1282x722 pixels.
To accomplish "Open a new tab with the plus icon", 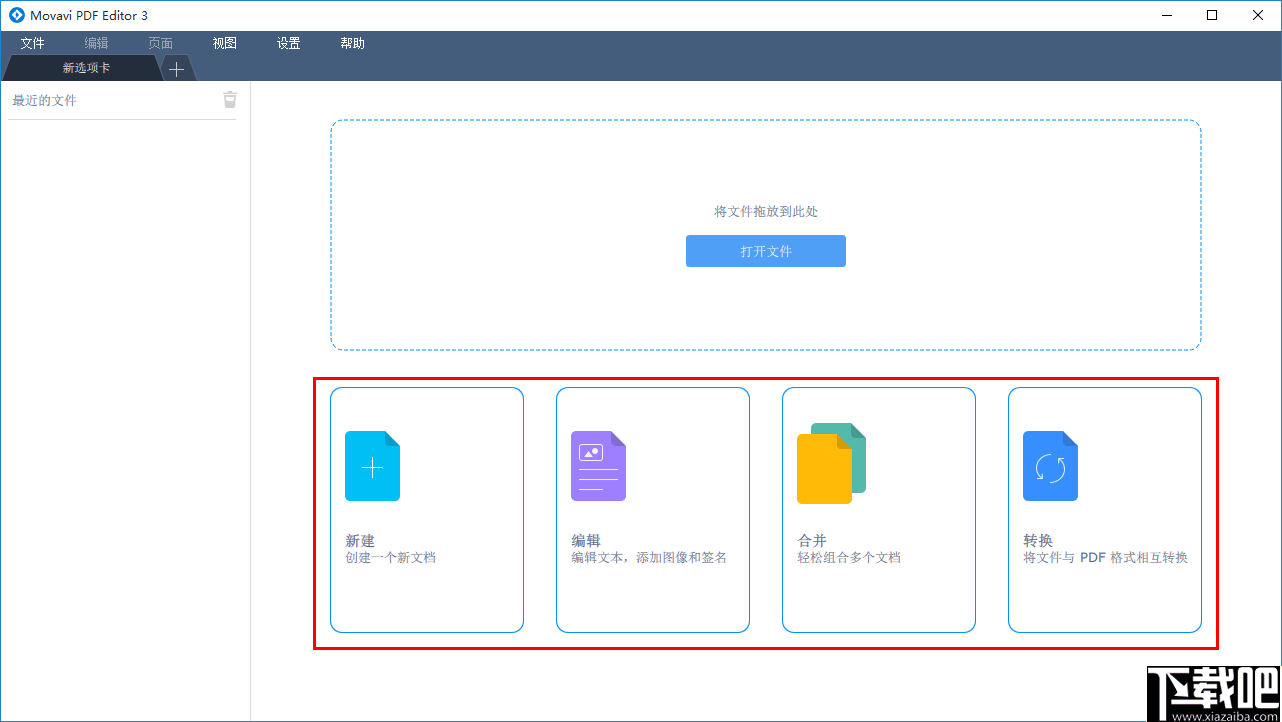I will pyautogui.click(x=176, y=68).
